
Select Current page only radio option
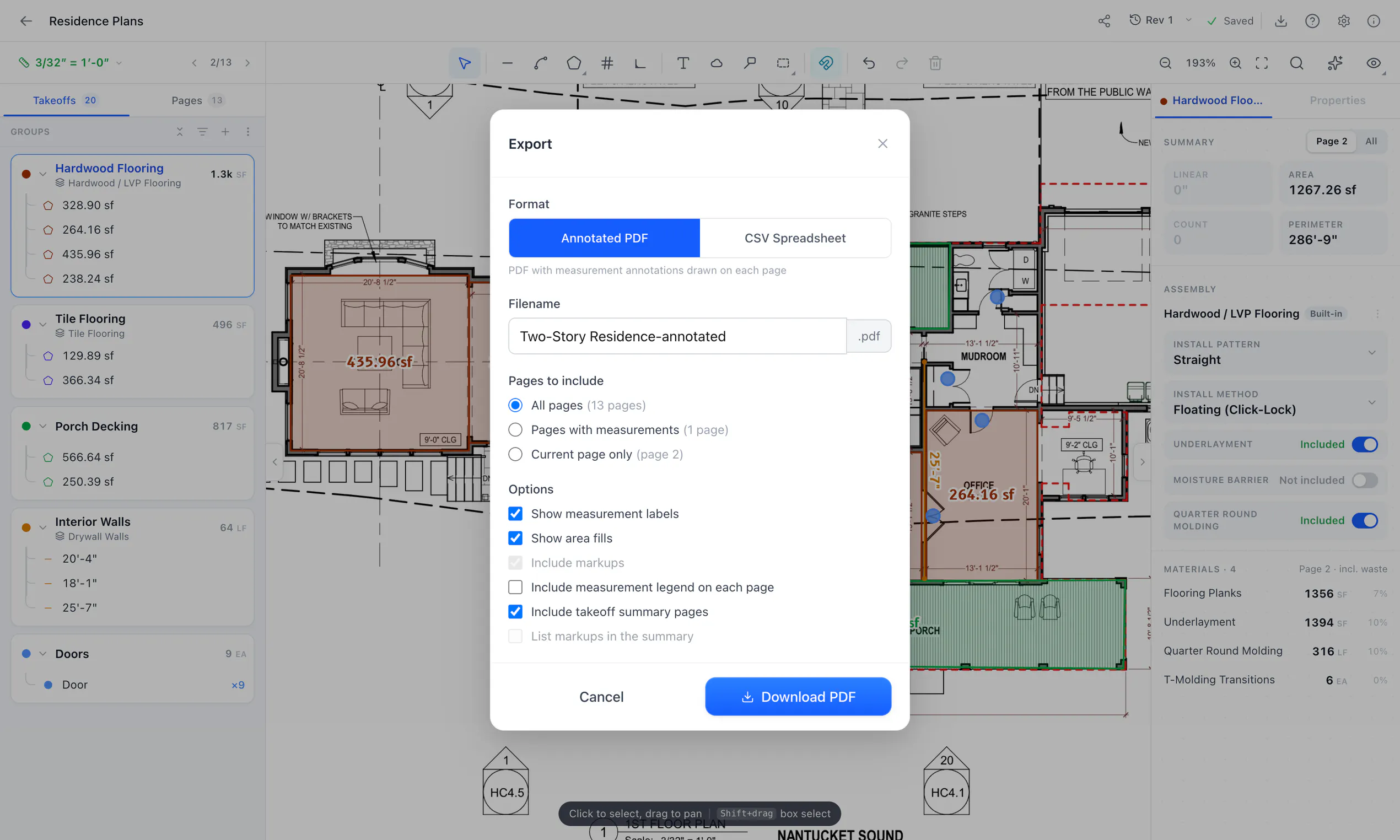(515, 454)
